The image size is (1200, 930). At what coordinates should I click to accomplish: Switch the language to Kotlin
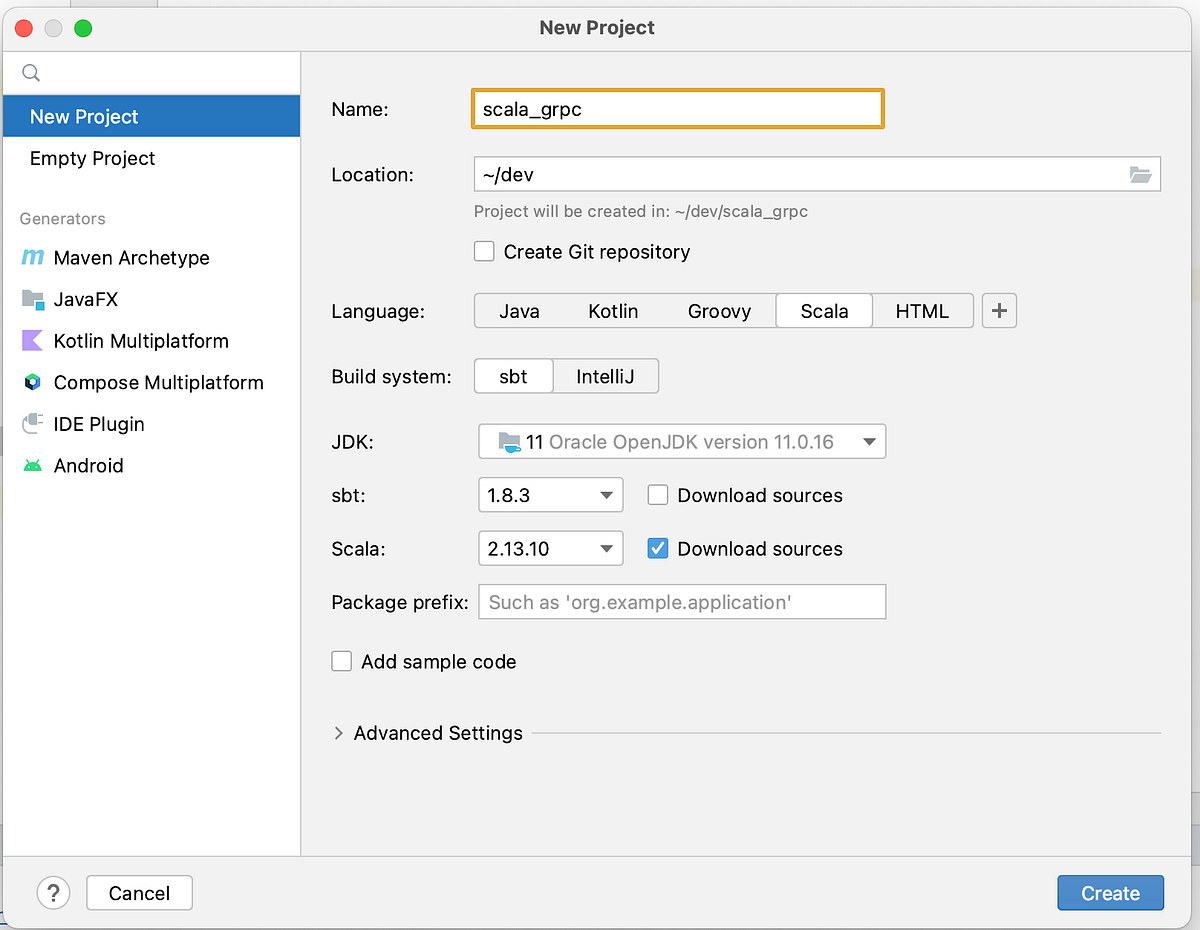613,311
